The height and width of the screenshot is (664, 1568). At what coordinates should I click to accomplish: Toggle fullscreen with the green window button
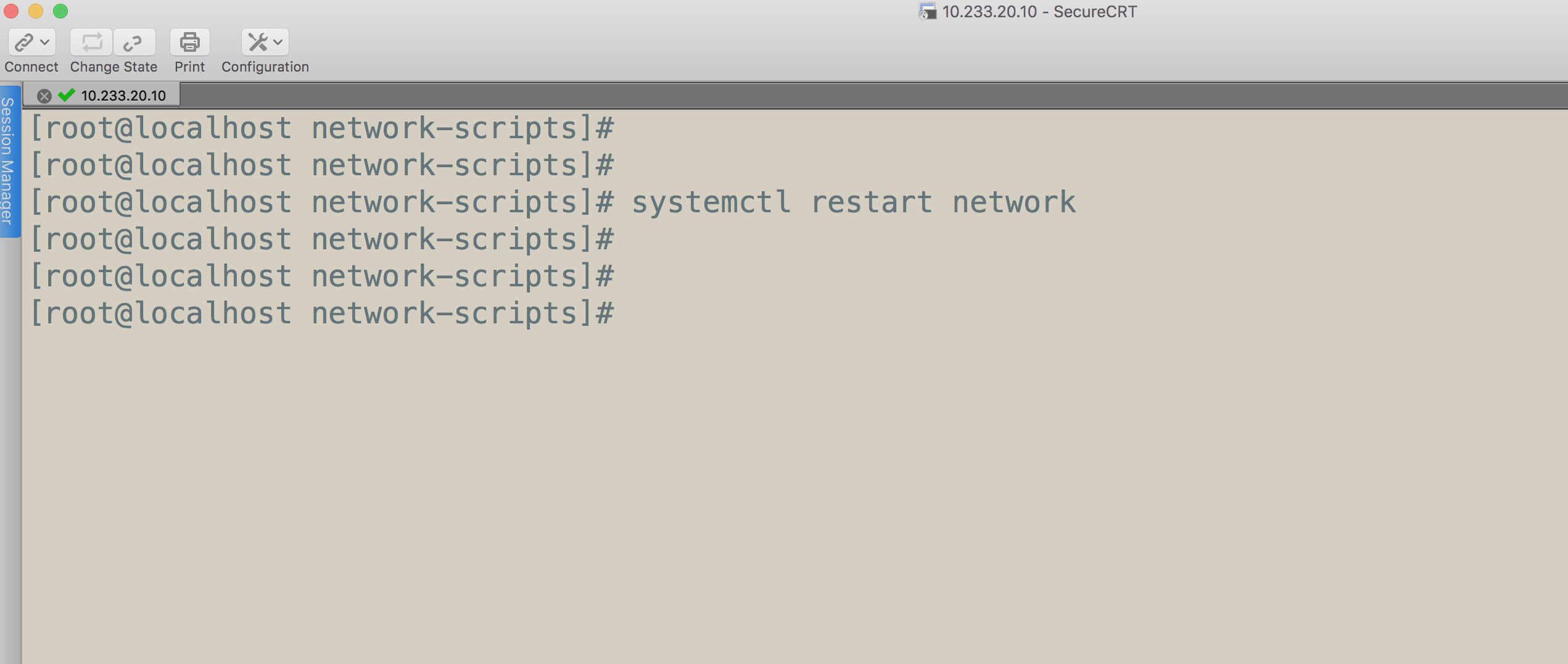pyautogui.click(x=60, y=11)
